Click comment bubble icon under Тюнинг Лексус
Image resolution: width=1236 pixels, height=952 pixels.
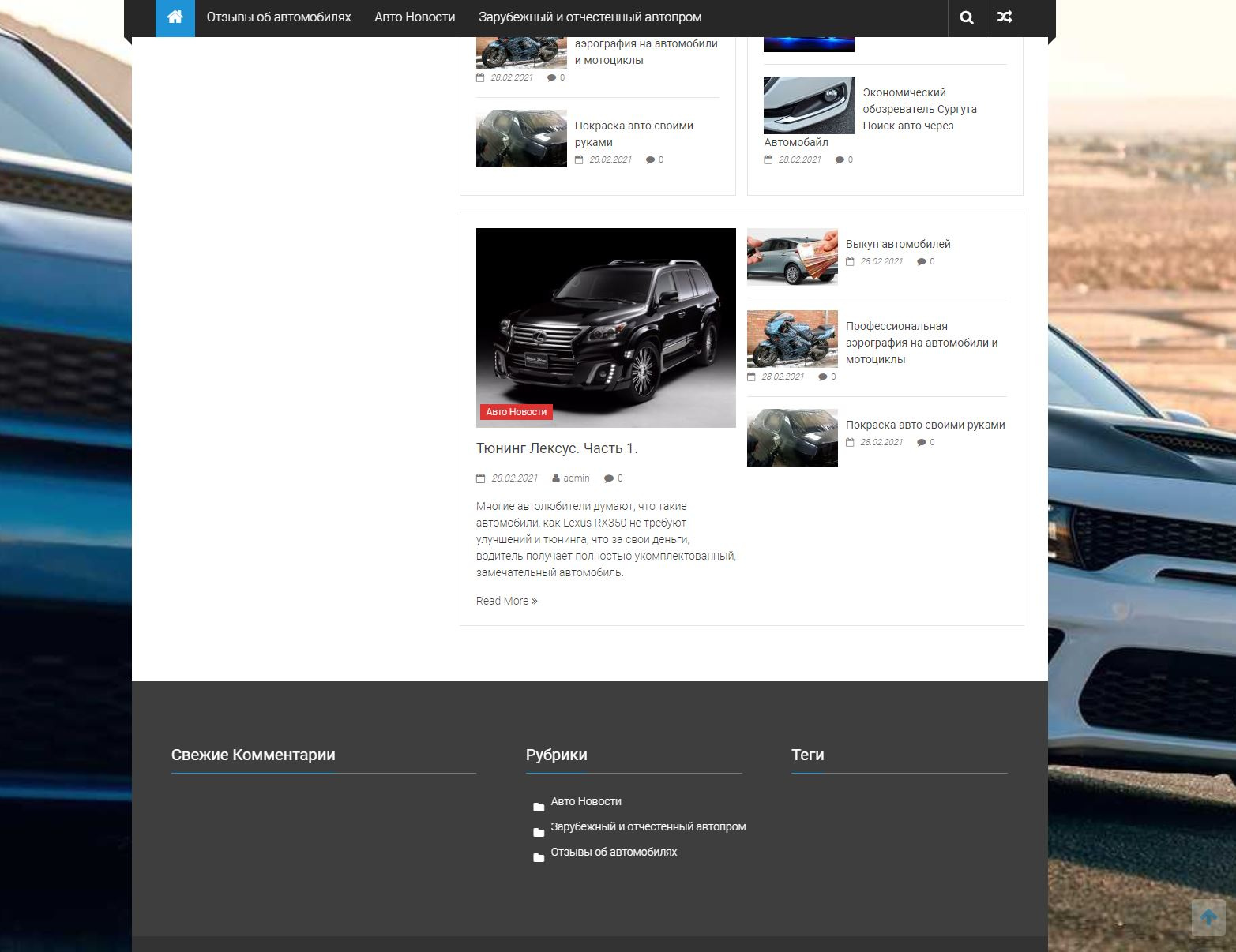pyautogui.click(x=608, y=478)
